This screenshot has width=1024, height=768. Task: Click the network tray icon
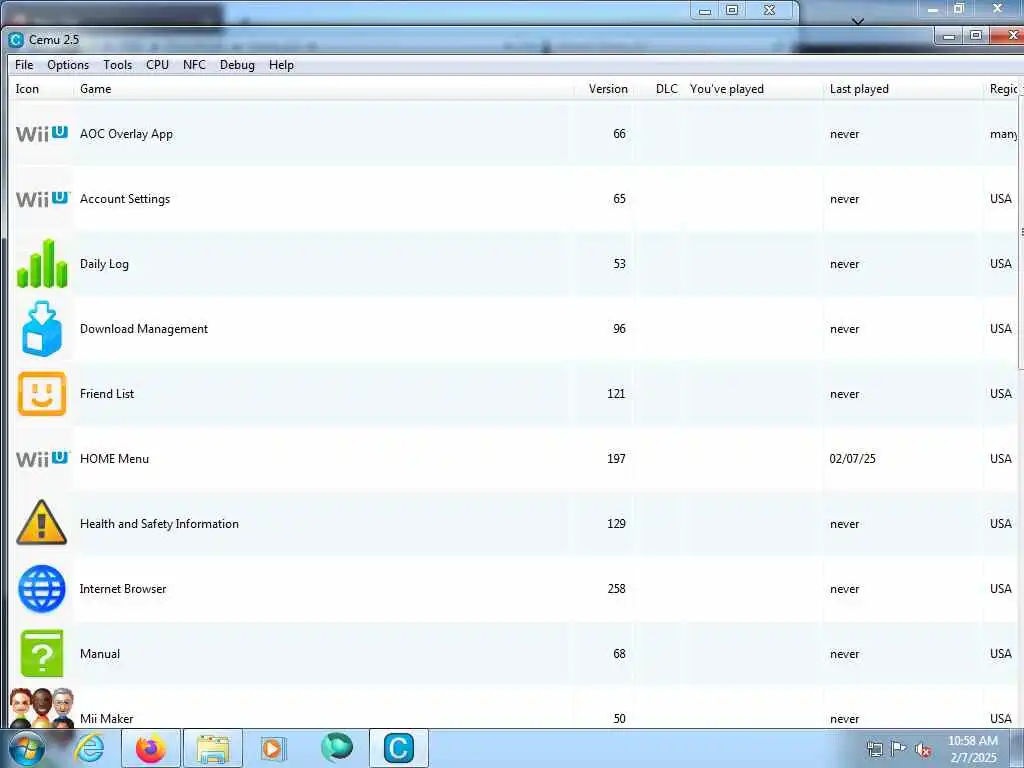pyautogui.click(x=874, y=749)
